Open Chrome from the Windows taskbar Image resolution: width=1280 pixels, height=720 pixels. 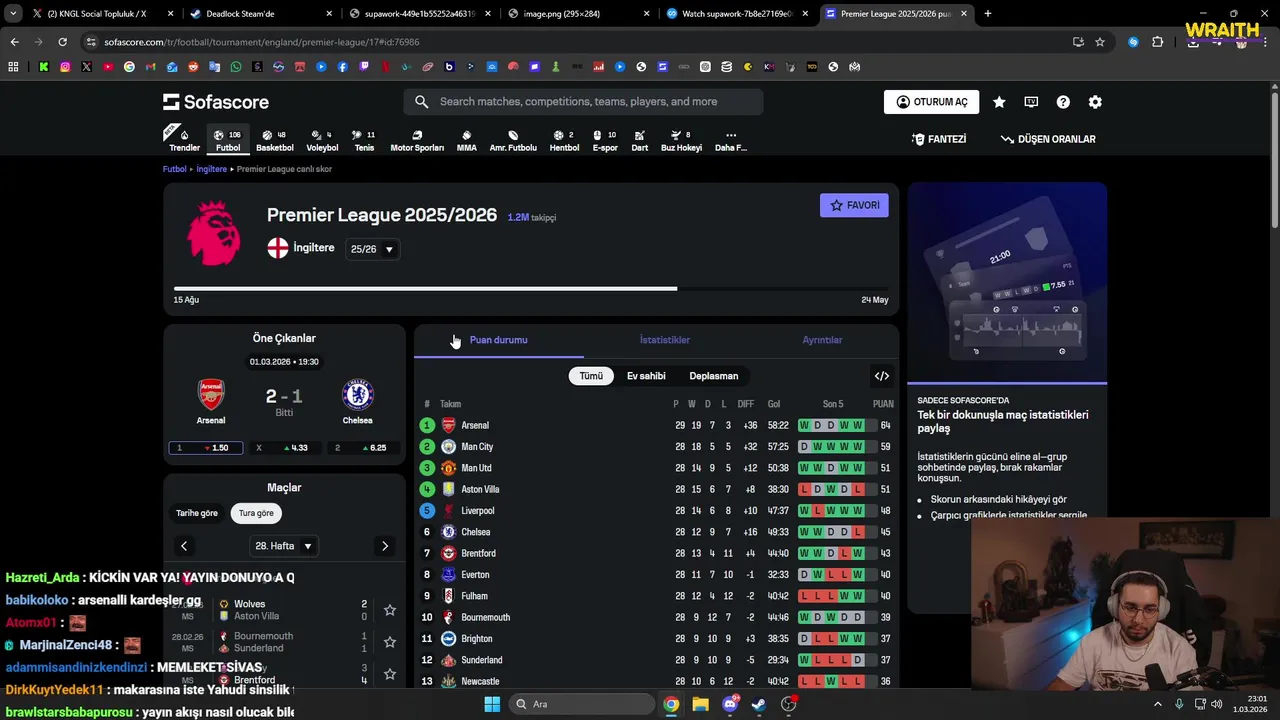point(671,704)
